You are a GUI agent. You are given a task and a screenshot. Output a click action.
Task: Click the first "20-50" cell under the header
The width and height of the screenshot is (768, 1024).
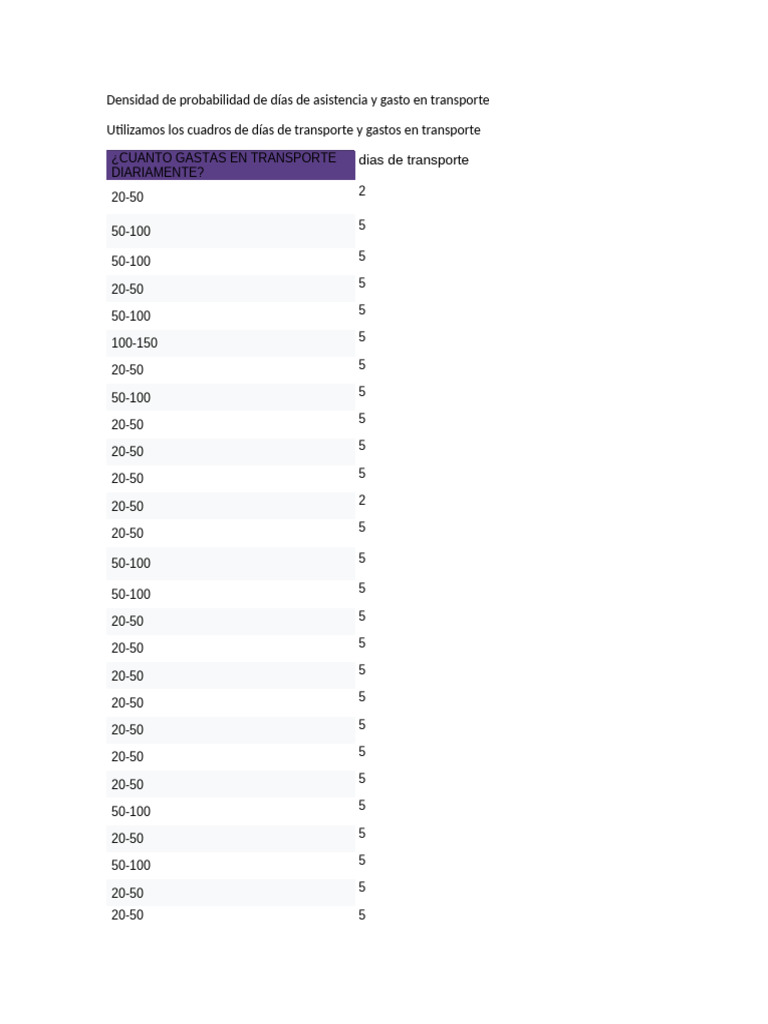tap(127, 198)
